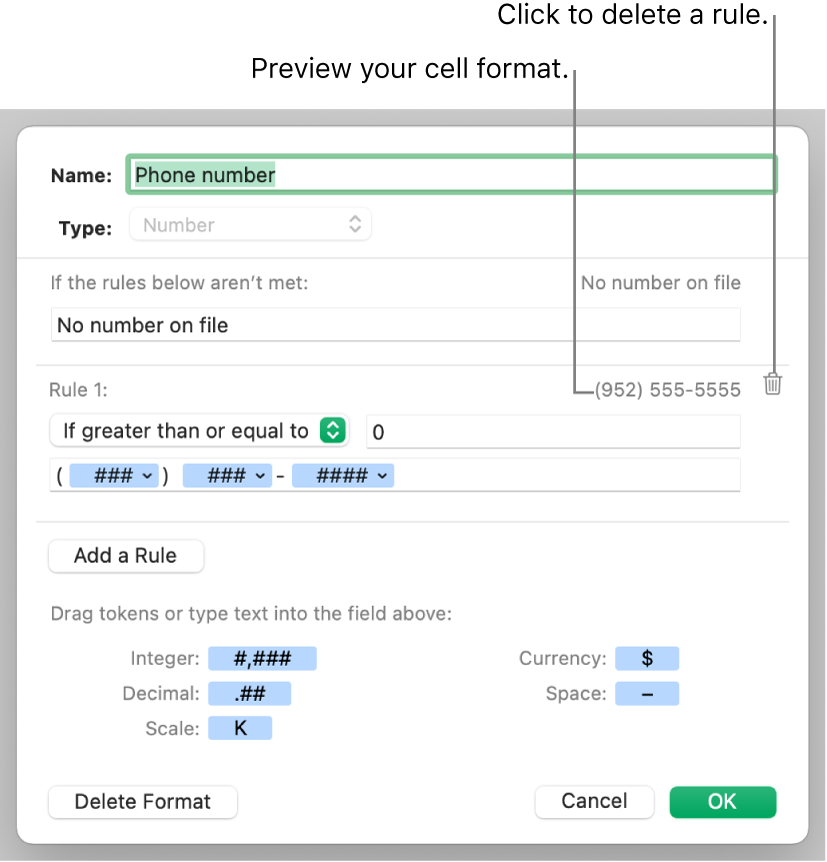The height and width of the screenshot is (862, 827).
Task: Click Cancel to dismiss the dialog
Action: [594, 801]
